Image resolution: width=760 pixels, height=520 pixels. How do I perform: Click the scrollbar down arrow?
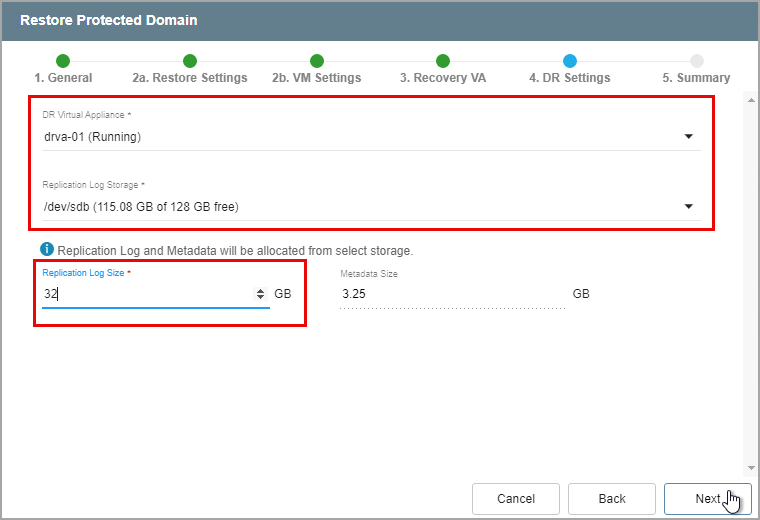tap(750, 467)
